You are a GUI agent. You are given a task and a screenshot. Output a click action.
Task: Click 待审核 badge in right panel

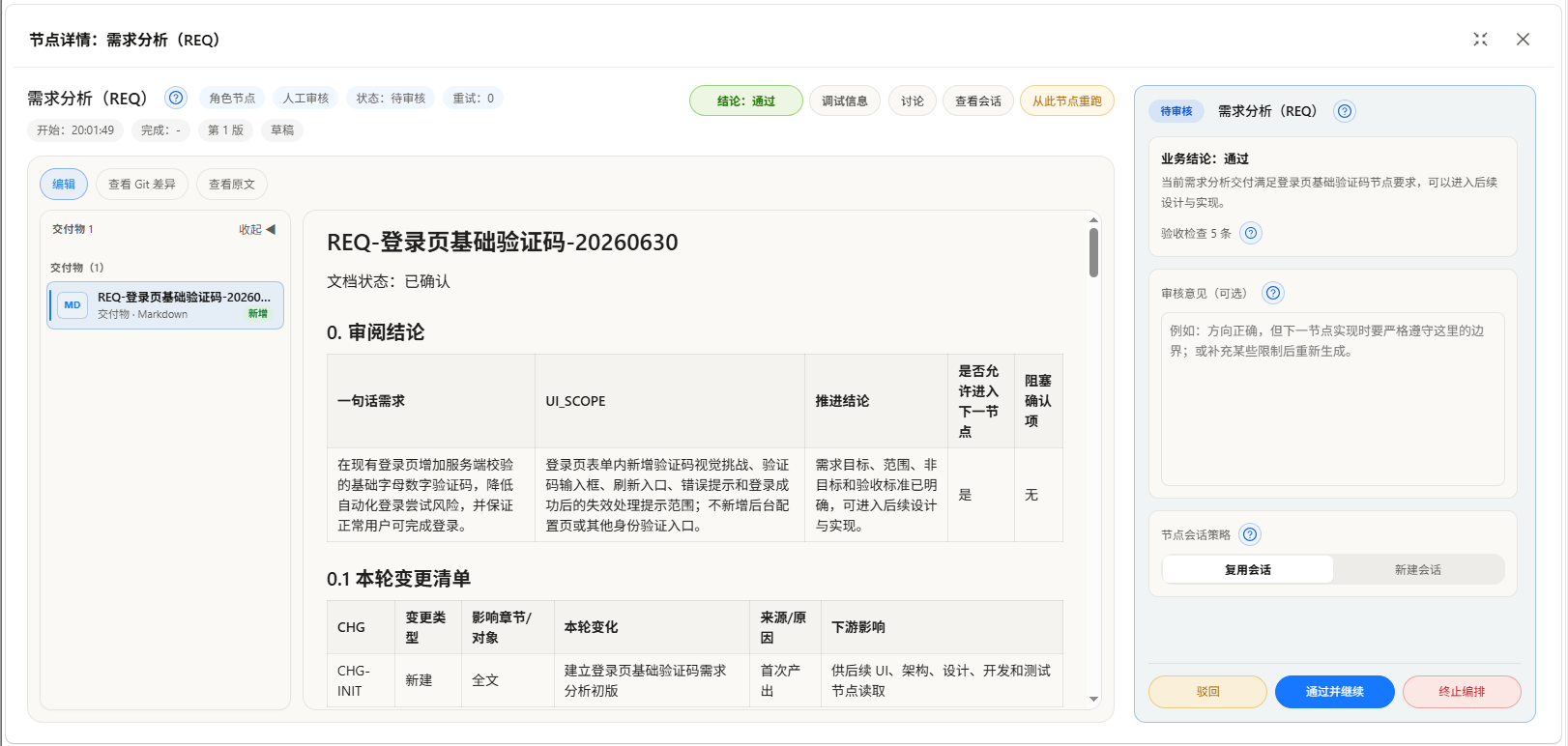pyautogui.click(x=1176, y=111)
